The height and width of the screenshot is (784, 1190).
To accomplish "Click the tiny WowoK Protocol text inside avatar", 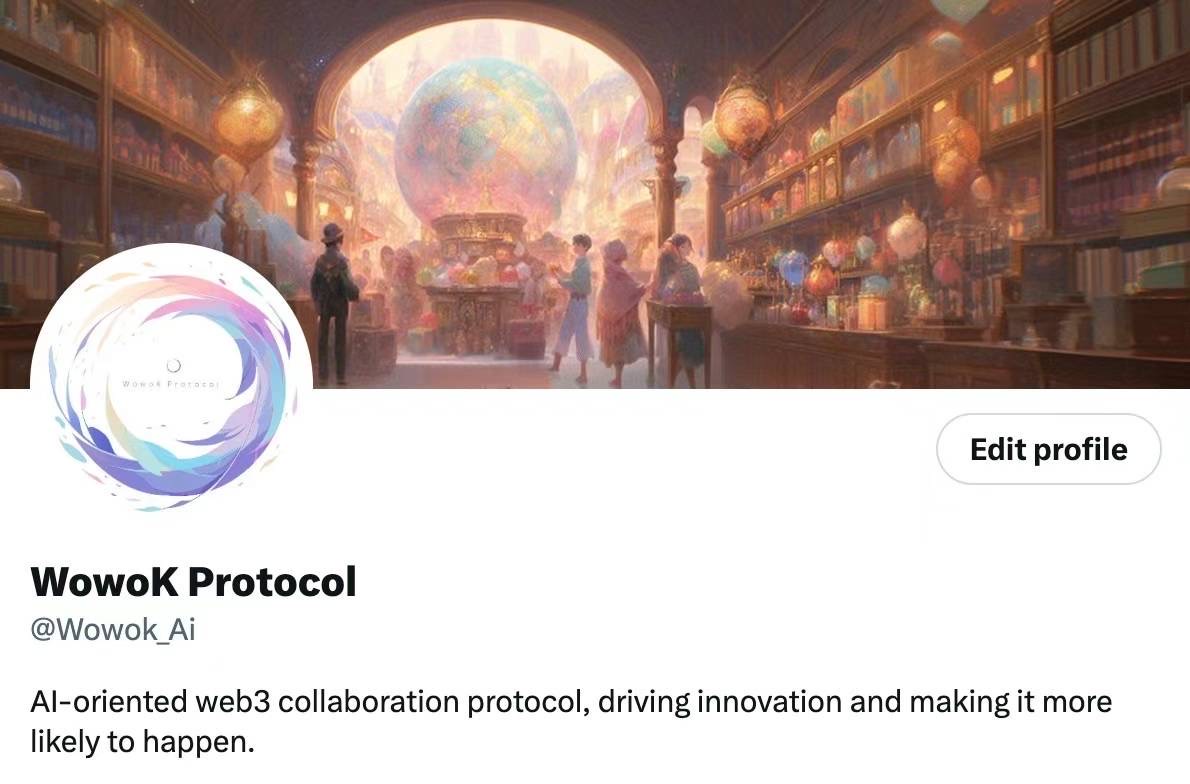I will 172,385.
